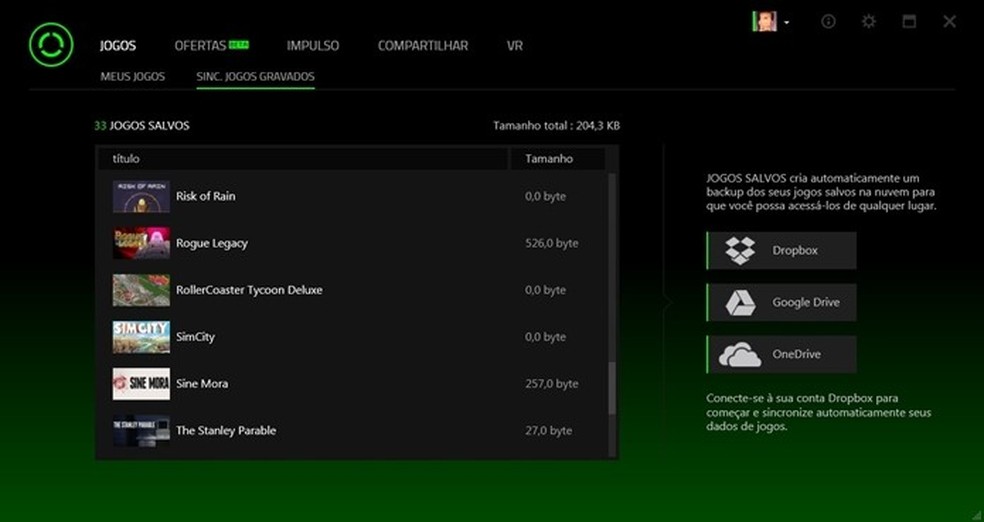The height and width of the screenshot is (522, 984).
Task: Click the maximize window icon
Action: point(909,21)
